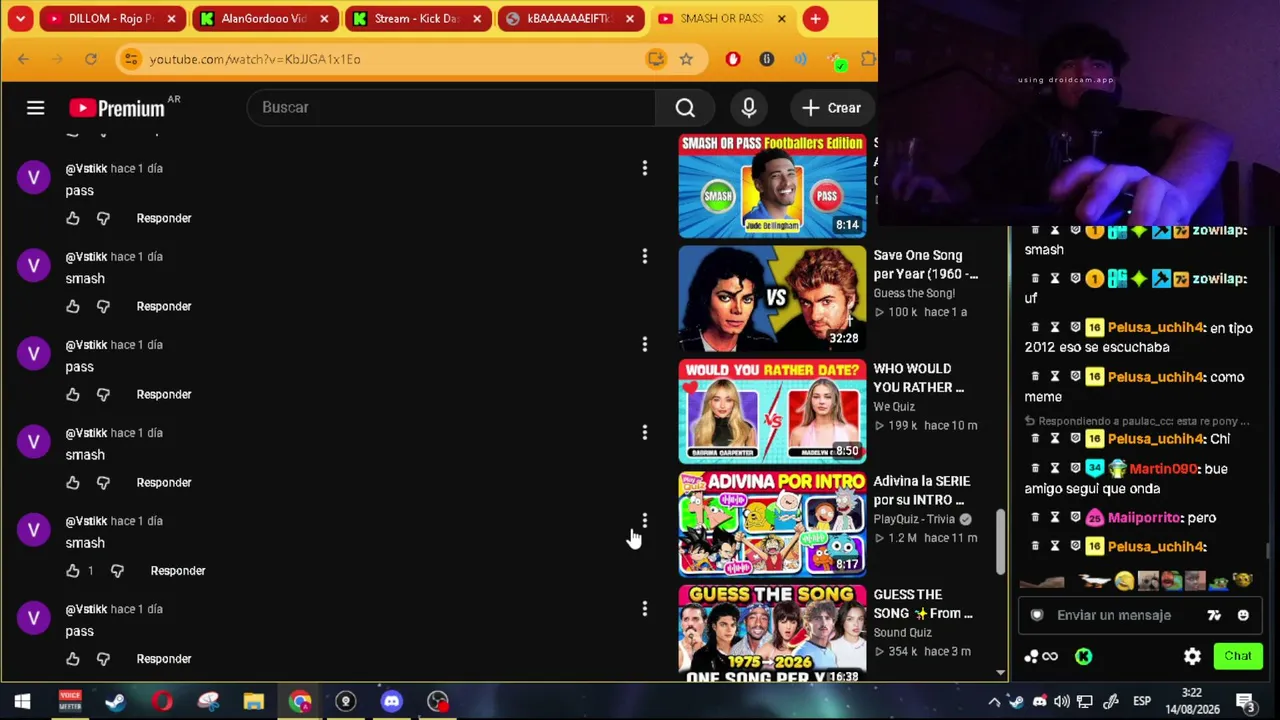Click the volume speaker icon in system tray
Screen dimensions: 1280x720
[x=1062, y=701]
